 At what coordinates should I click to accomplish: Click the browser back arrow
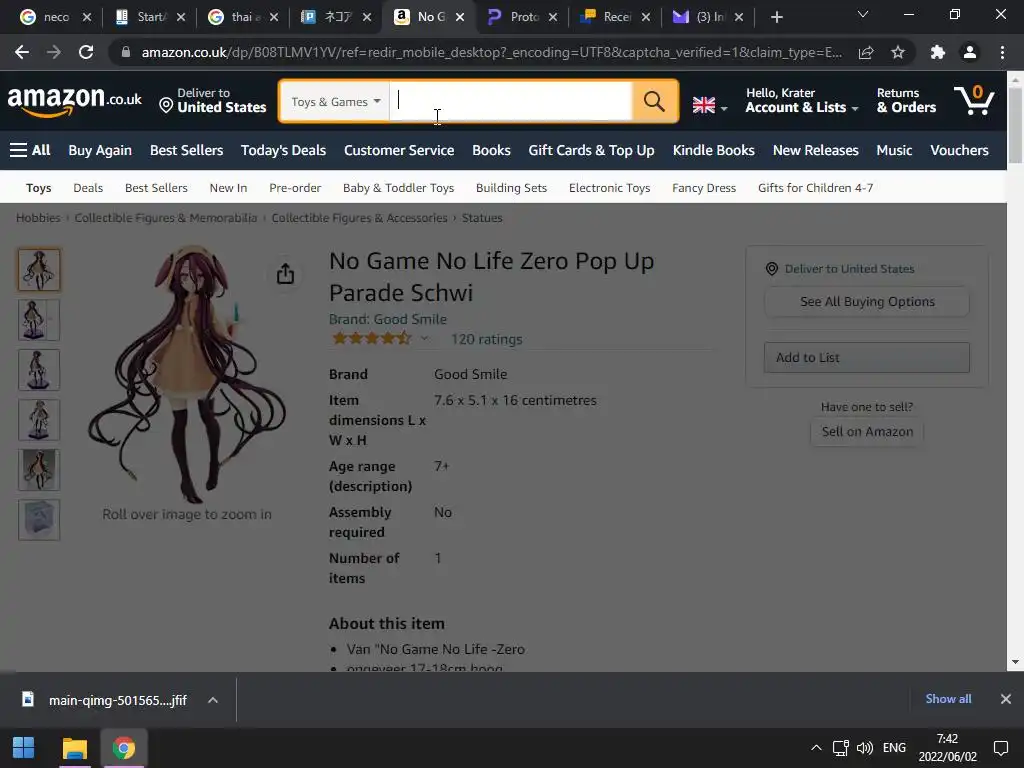[22, 52]
